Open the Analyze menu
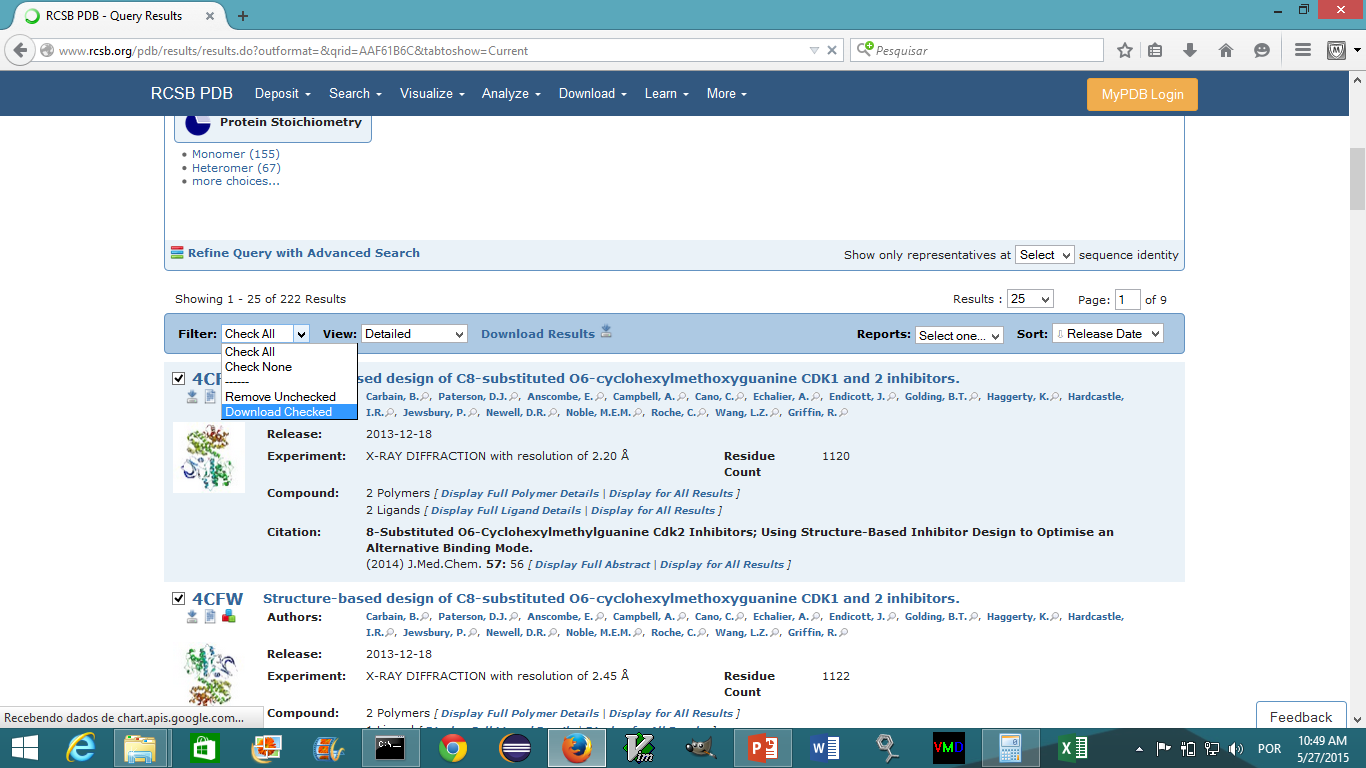 pyautogui.click(x=511, y=93)
